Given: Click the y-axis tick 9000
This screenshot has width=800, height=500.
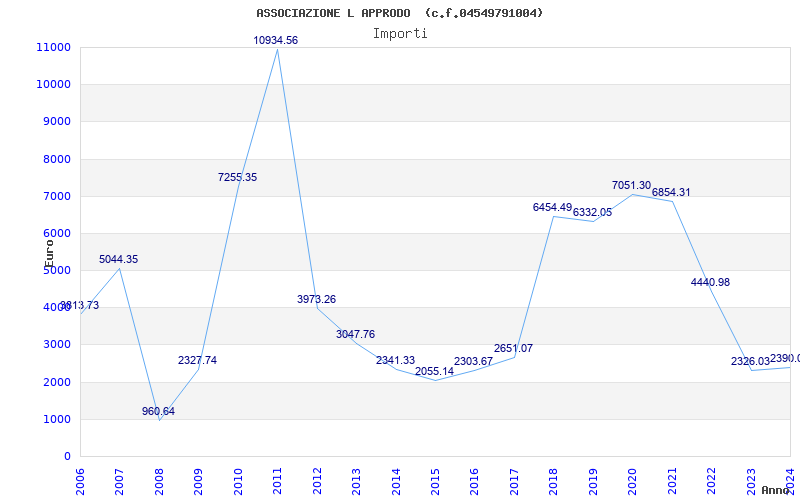Looking at the screenshot, I should [x=56, y=121].
